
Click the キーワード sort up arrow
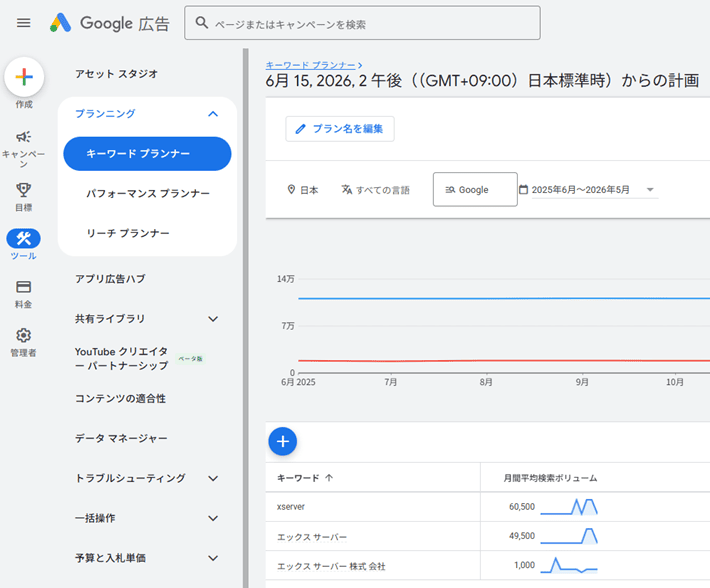click(x=329, y=478)
